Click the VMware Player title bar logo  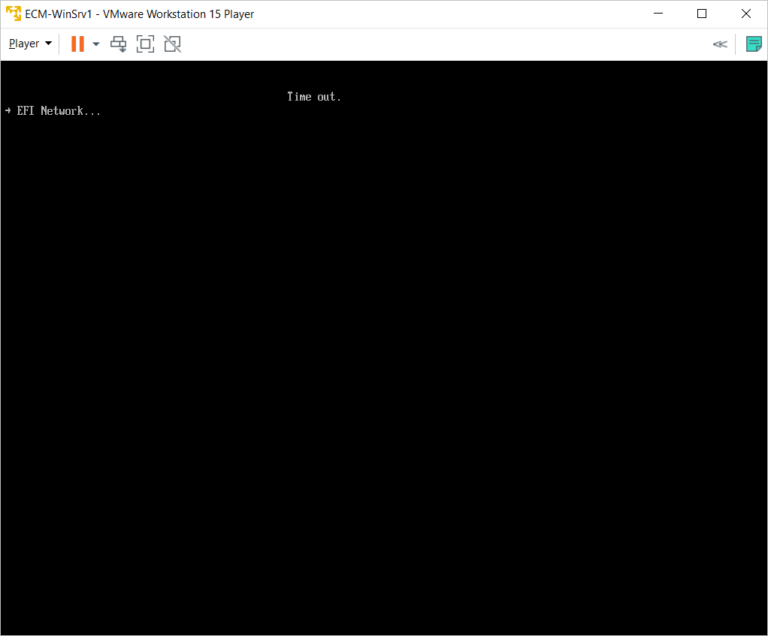coord(13,13)
